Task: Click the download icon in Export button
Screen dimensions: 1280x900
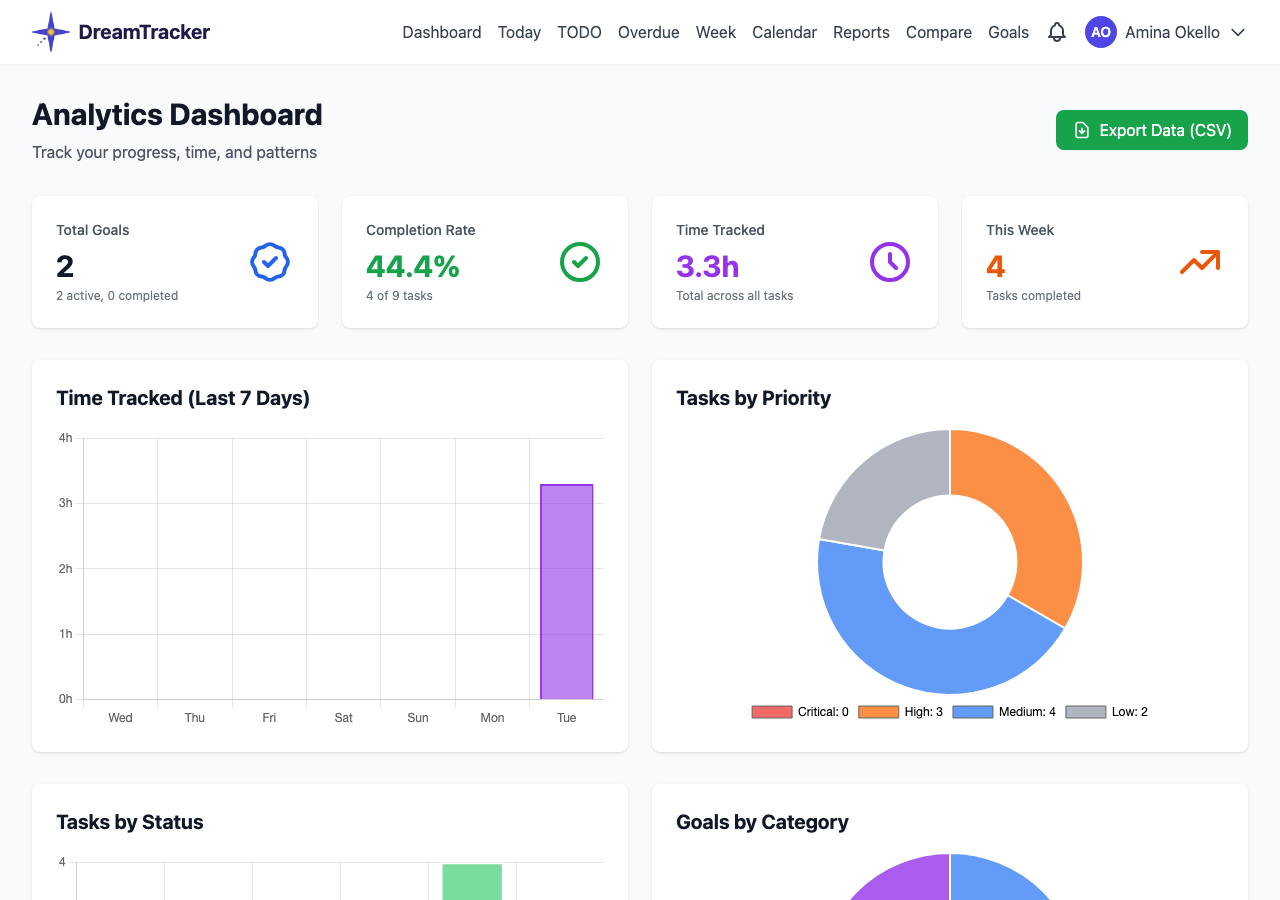Action: (x=1081, y=130)
